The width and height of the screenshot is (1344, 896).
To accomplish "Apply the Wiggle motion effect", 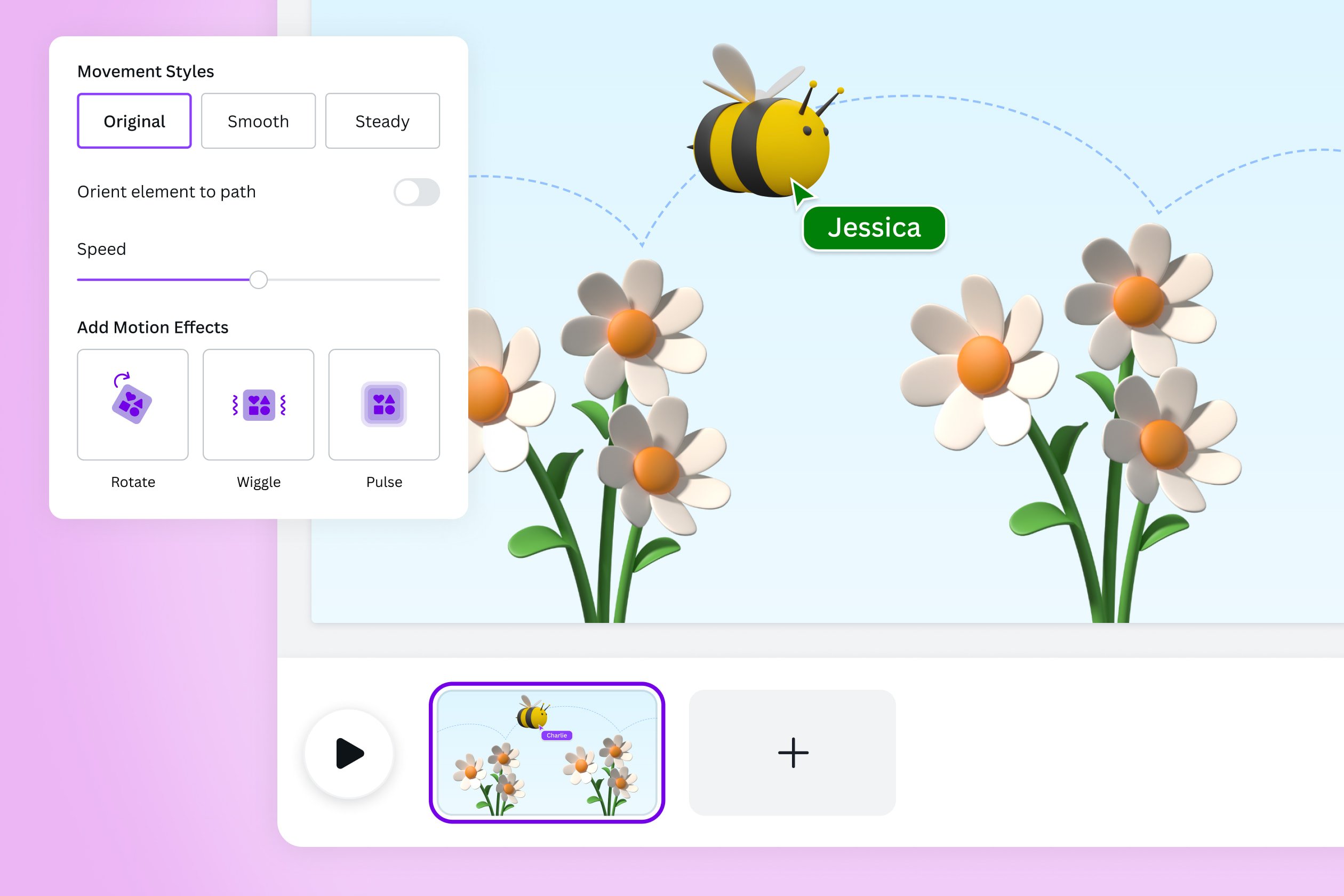I will [x=258, y=405].
